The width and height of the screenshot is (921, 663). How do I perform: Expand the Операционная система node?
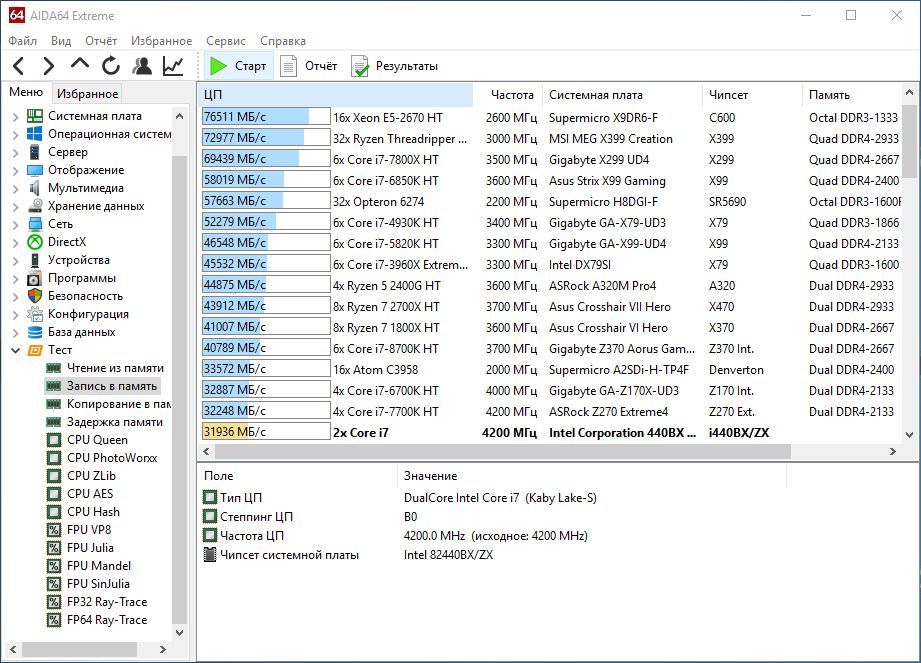coord(15,134)
